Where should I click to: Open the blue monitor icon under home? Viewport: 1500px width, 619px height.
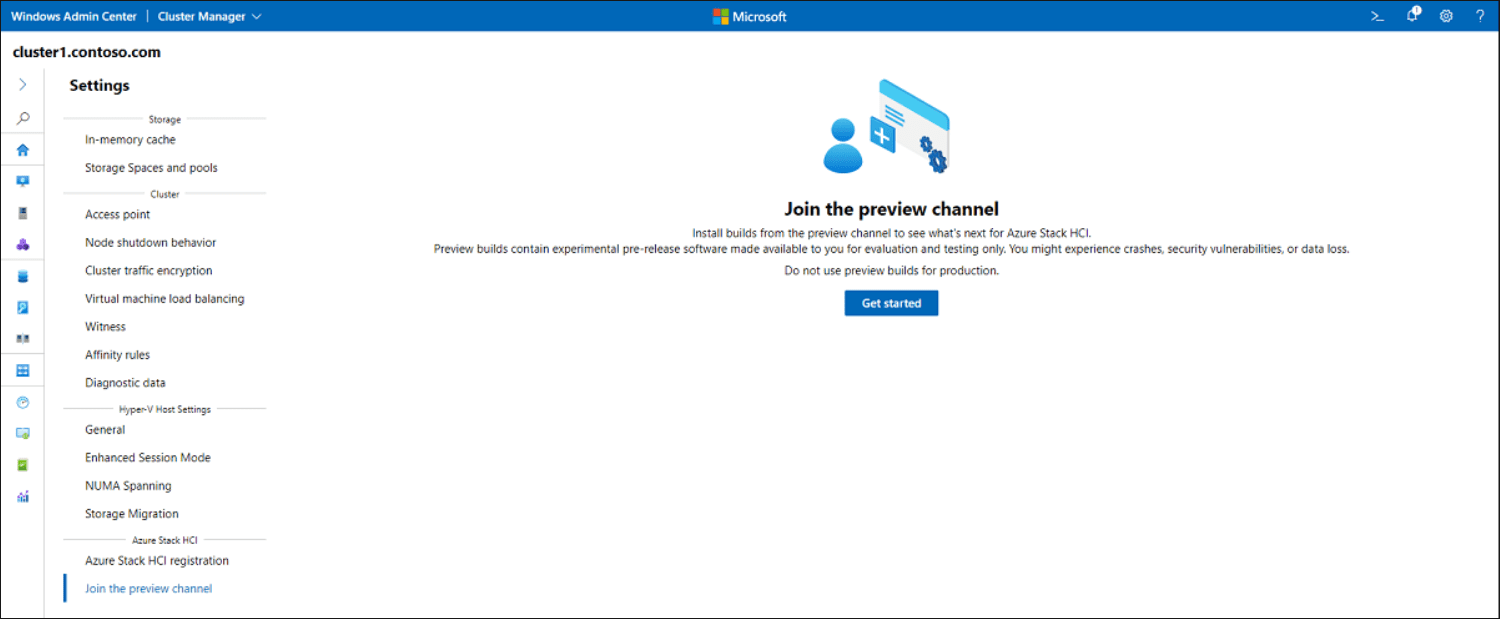click(x=22, y=181)
